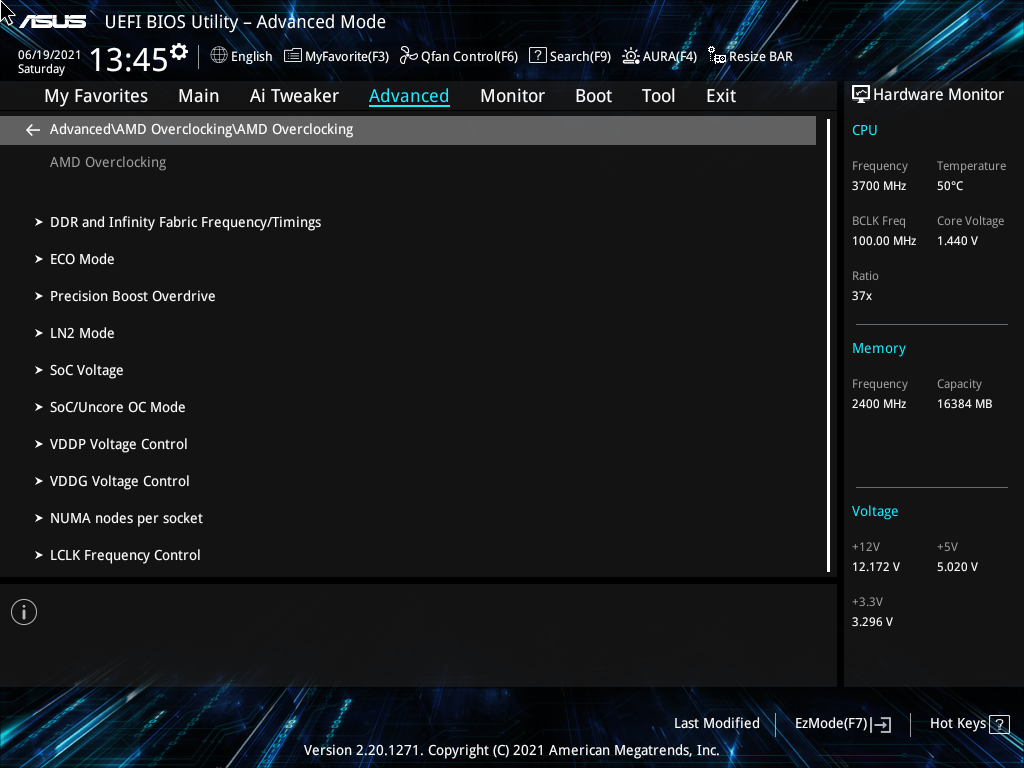
Task: Go to the Monitor tab
Action: 512,96
